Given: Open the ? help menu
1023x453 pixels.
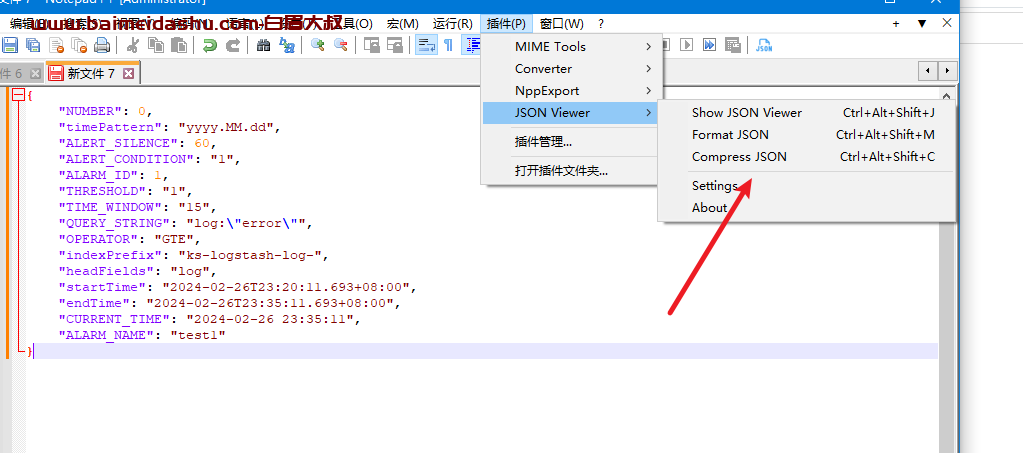Looking at the screenshot, I should point(601,23).
